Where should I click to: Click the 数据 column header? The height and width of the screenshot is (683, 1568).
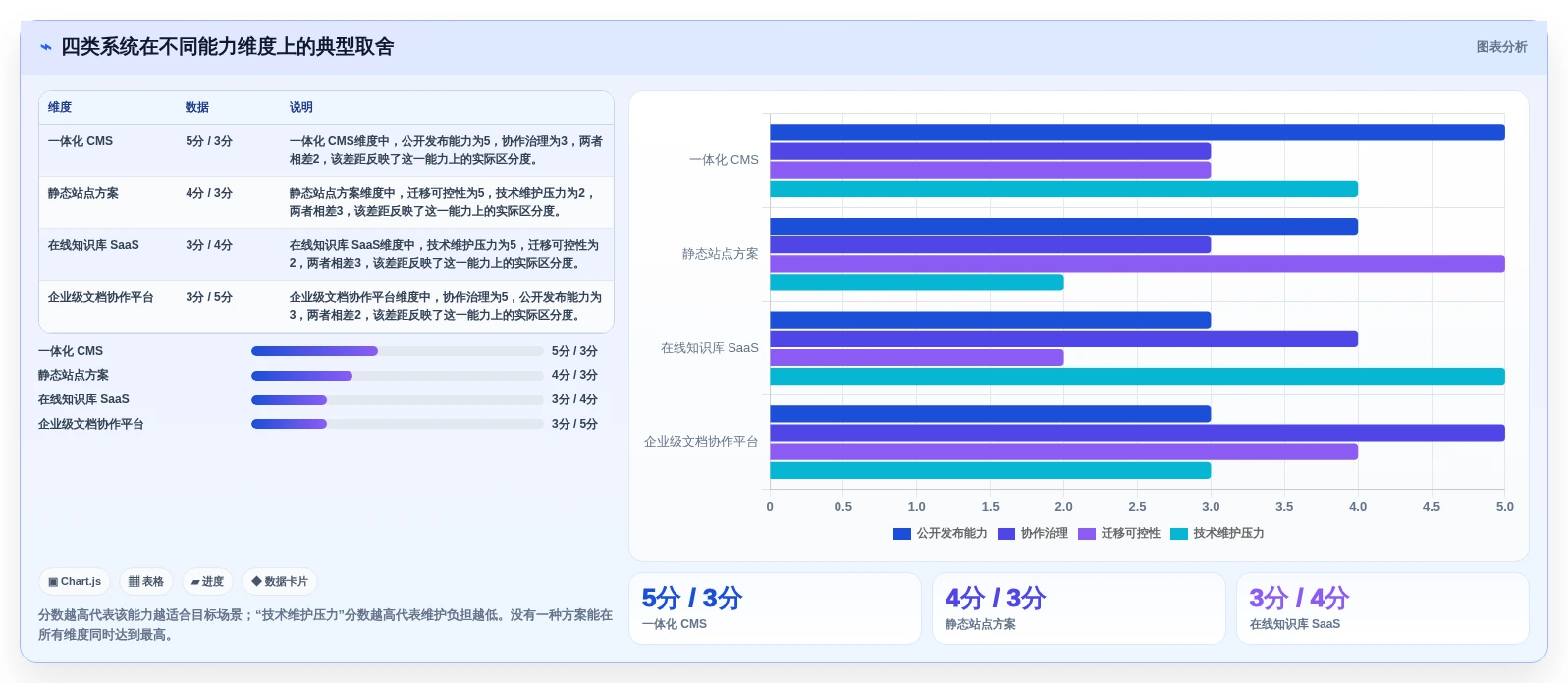click(x=197, y=107)
